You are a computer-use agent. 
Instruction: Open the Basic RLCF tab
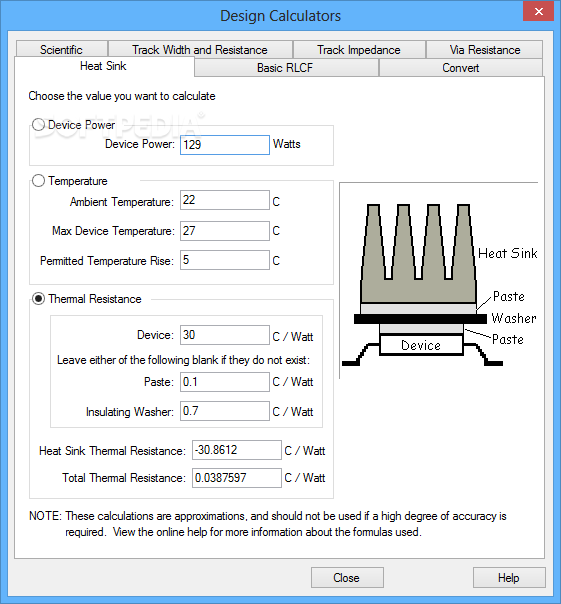(285, 68)
